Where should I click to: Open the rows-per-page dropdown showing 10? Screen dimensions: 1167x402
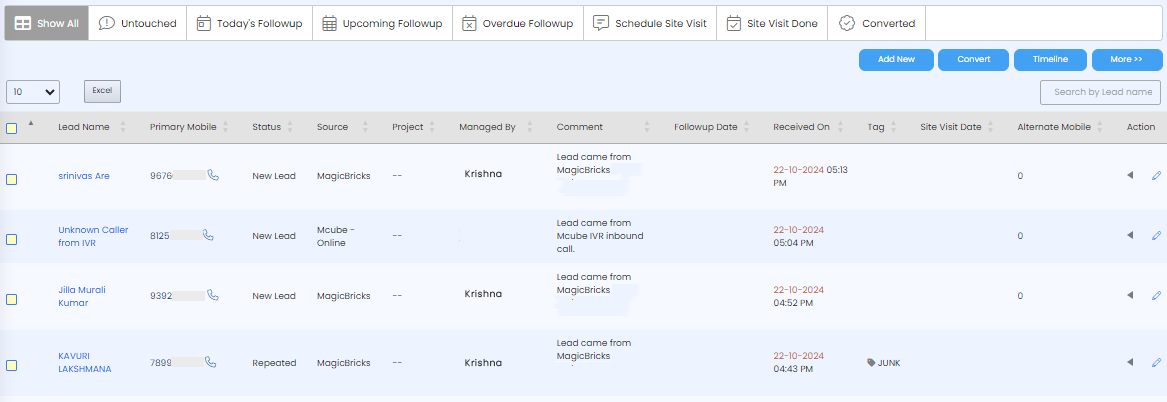33,92
